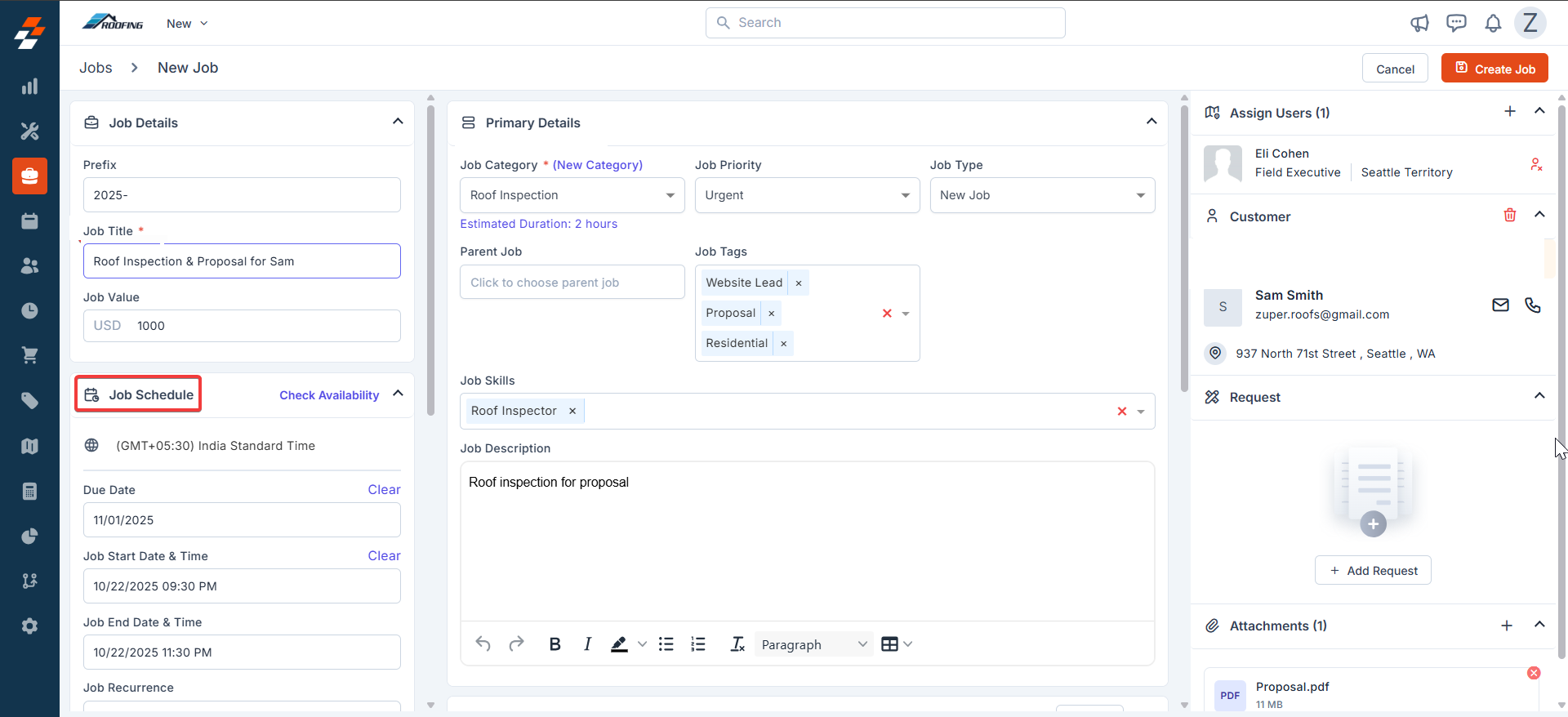Viewport: 1568px width, 717px height.
Task: Open the Job Category Roof Inspection dropdown
Action: click(572, 195)
